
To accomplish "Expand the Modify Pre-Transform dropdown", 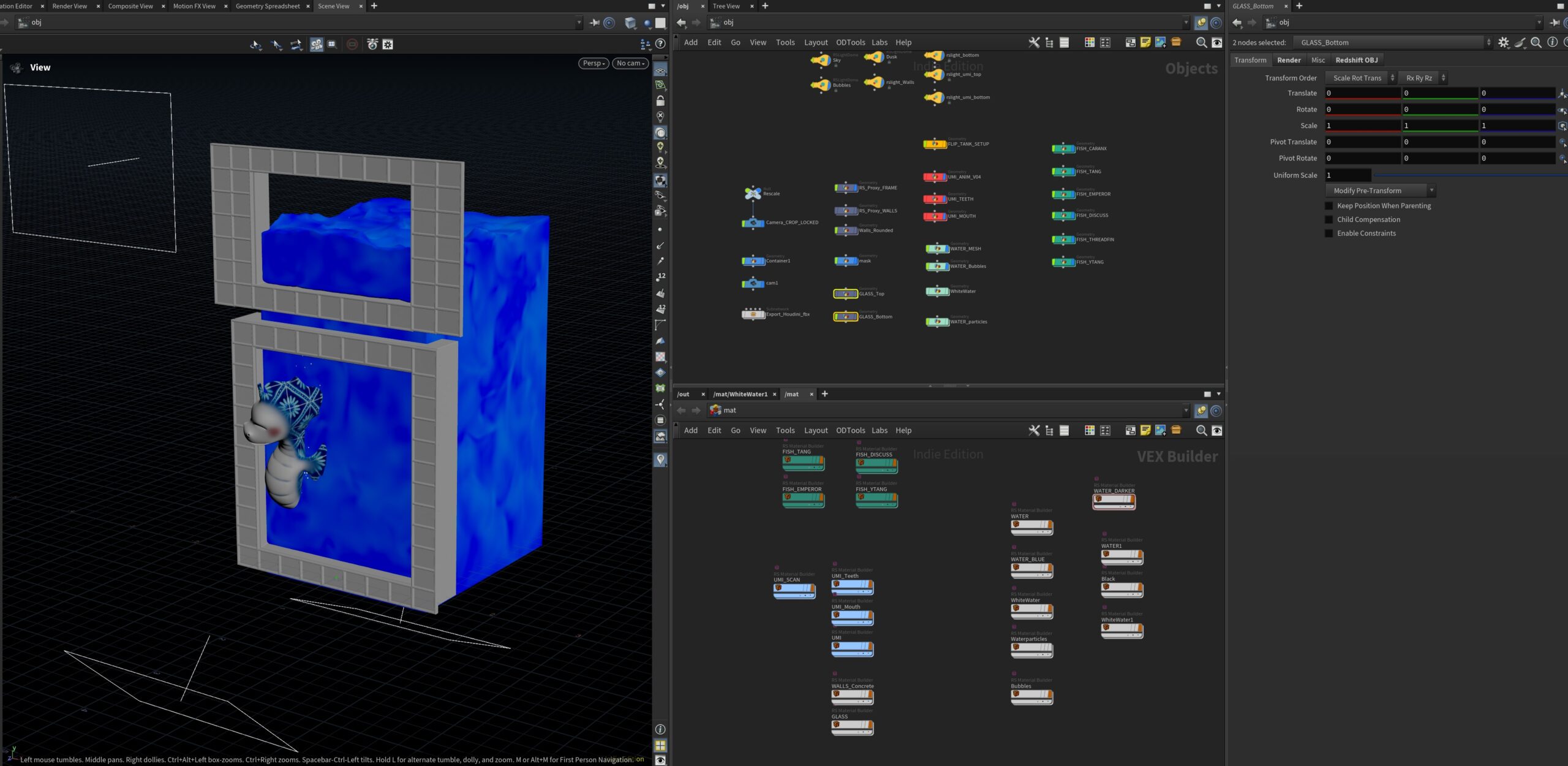I will click(1381, 191).
